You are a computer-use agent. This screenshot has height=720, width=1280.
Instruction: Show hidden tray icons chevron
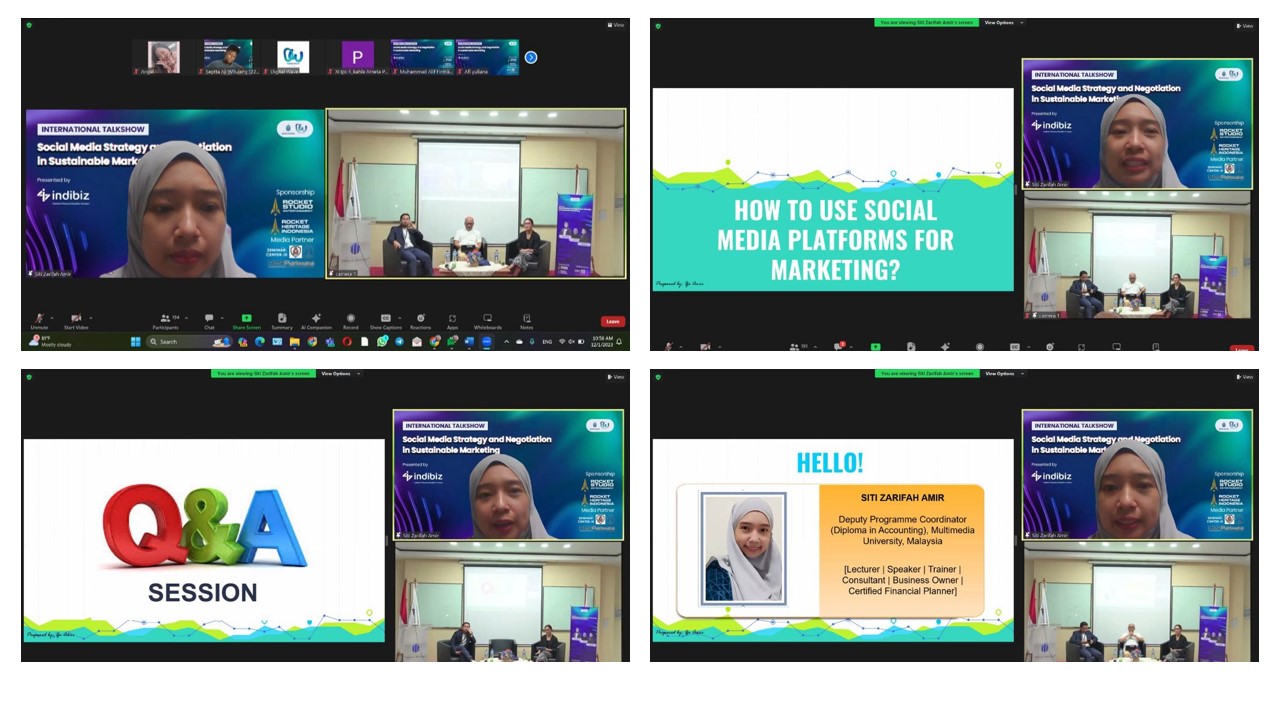tap(506, 341)
